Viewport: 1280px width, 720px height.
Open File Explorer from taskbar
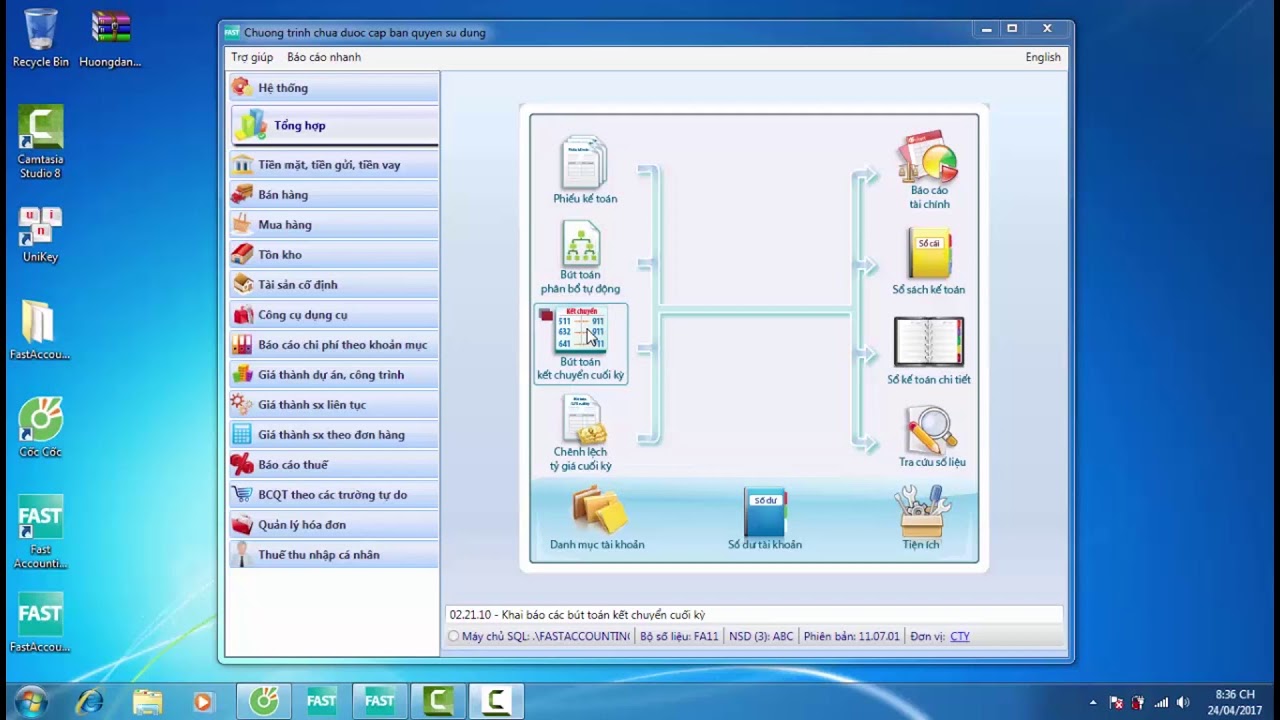(147, 702)
